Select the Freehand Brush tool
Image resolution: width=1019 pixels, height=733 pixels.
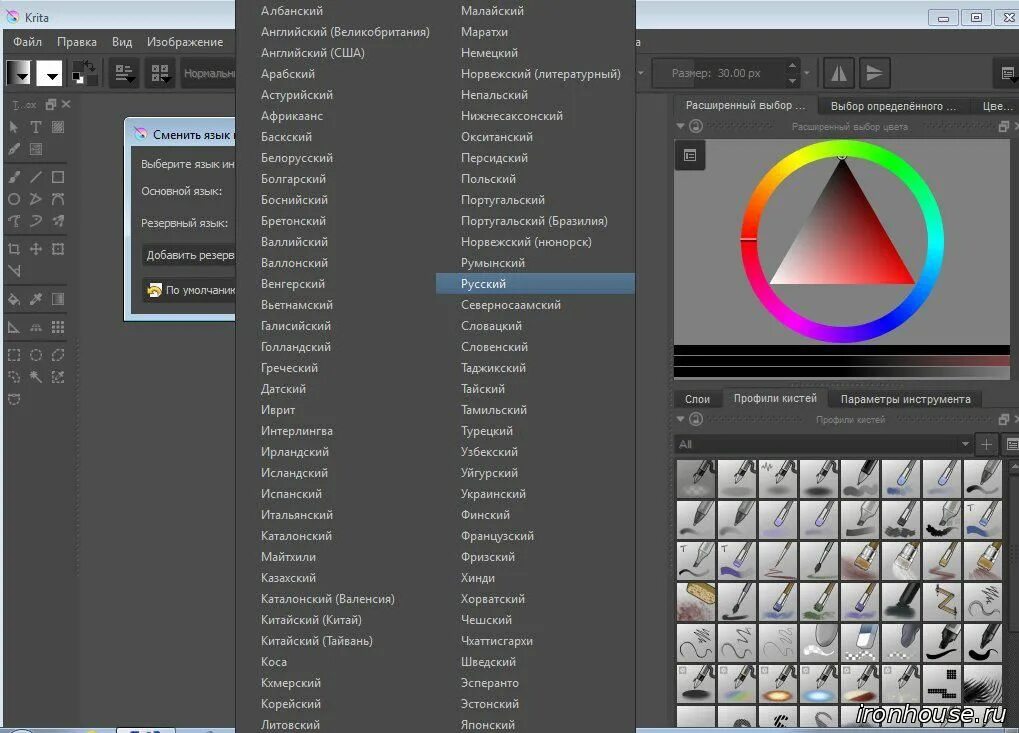(14, 177)
